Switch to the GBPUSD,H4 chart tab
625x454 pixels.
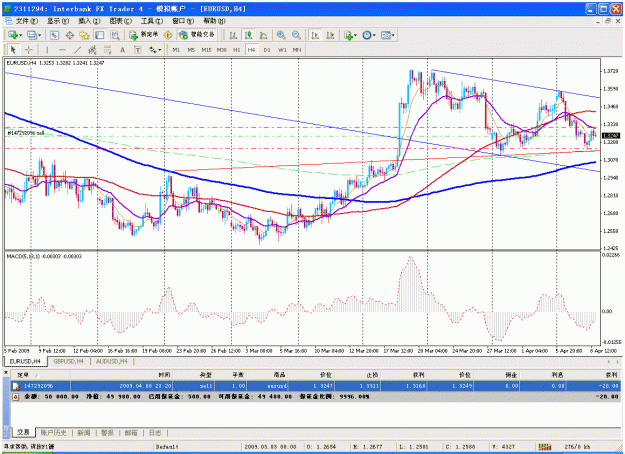pyautogui.click(x=68, y=361)
